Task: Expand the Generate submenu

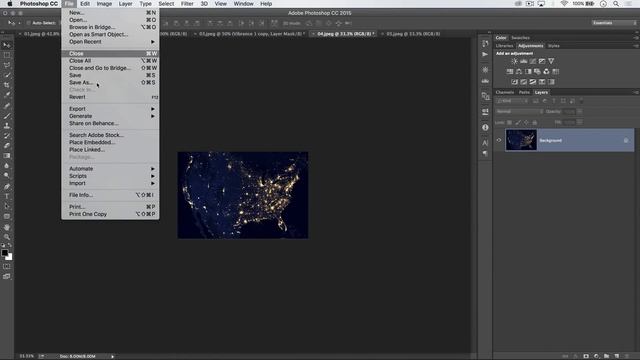Action: 110,116
